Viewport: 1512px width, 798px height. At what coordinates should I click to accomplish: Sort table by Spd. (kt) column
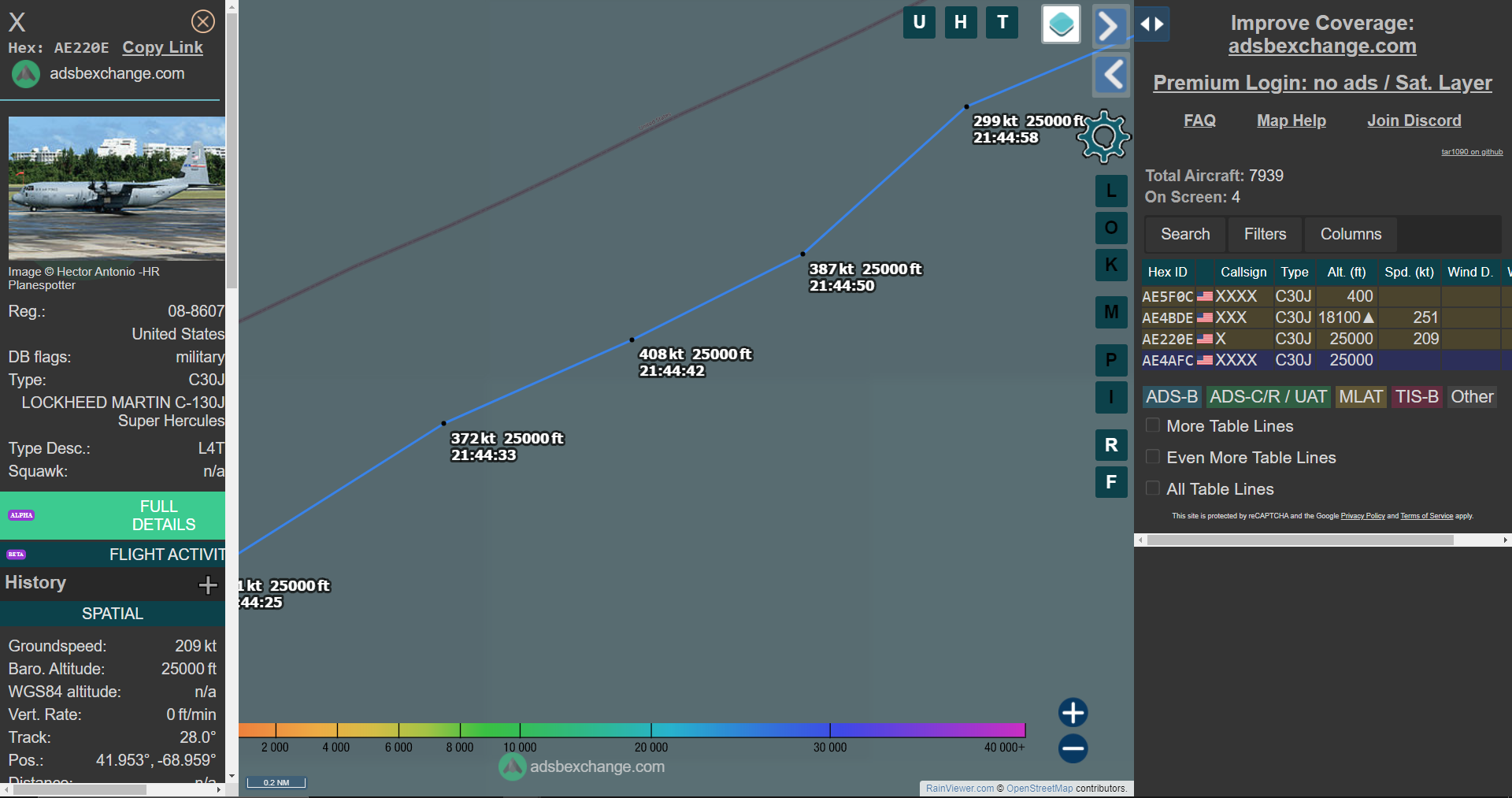[x=1409, y=272]
